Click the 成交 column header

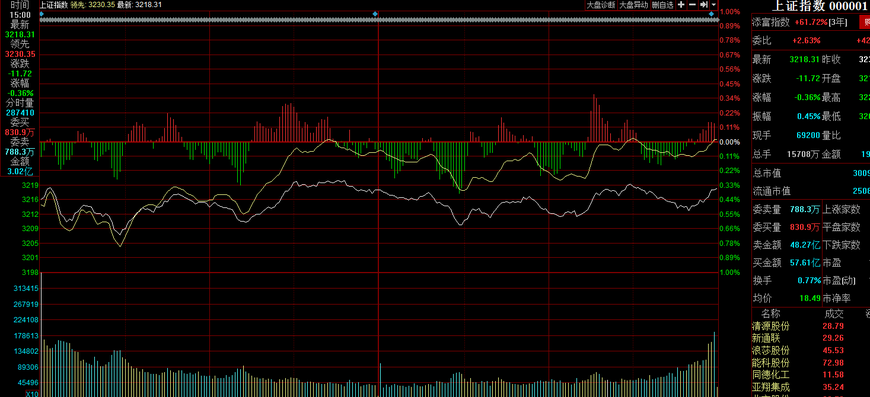coord(834,314)
